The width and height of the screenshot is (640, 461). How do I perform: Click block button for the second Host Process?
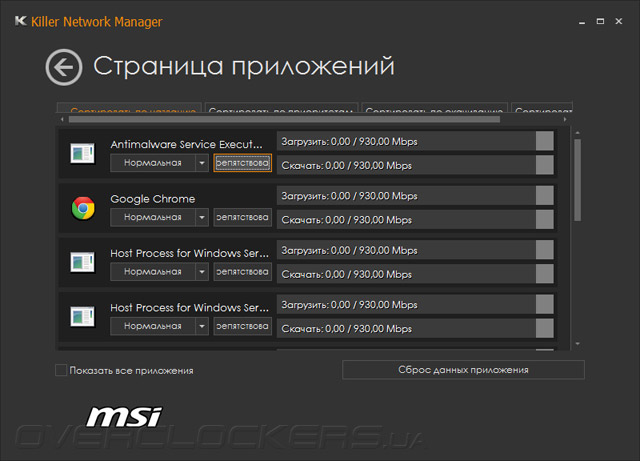(x=242, y=326)
